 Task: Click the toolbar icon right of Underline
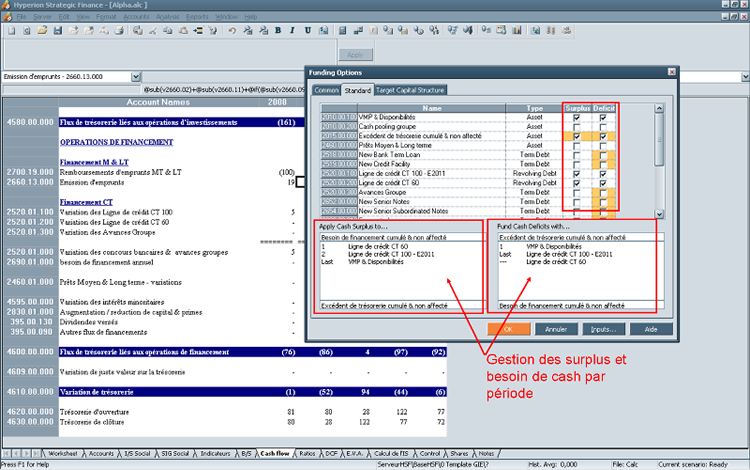[x=323, y=31]
